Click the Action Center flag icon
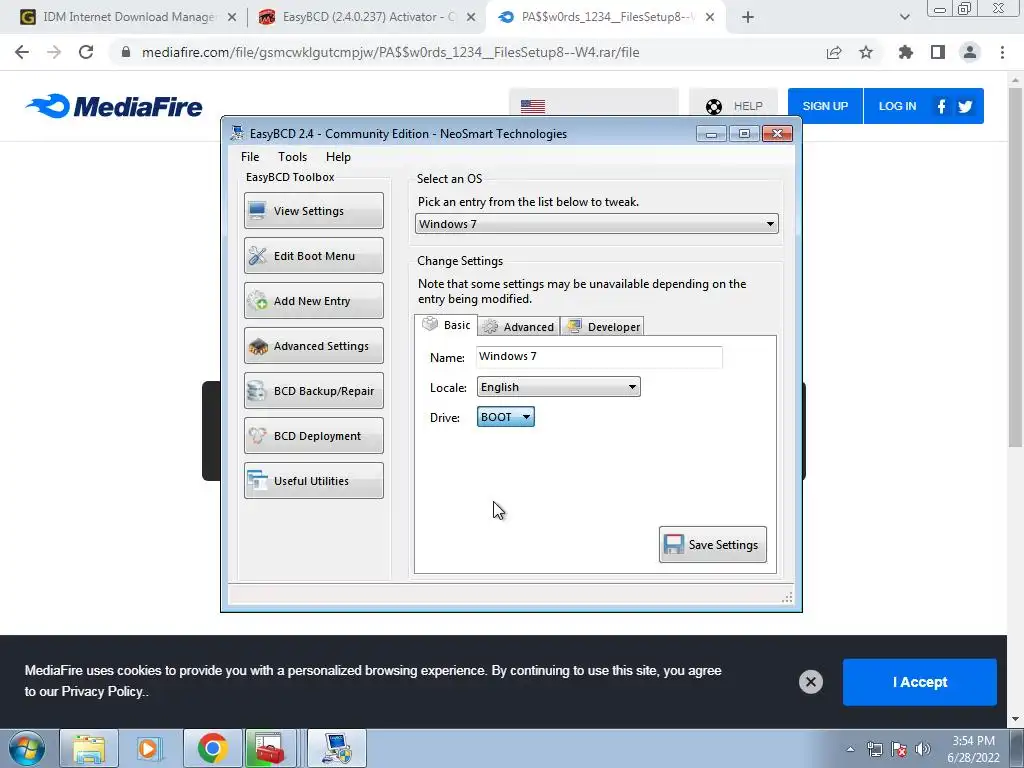 (x=899, y=749)
